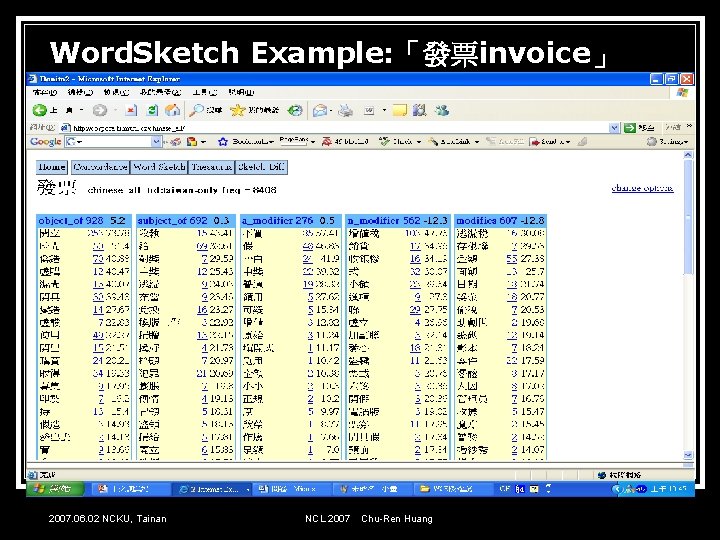The height and width of the screenshot is (540, 720).
Task: Click the taskbar clock
Action: [x=668, y=489]
